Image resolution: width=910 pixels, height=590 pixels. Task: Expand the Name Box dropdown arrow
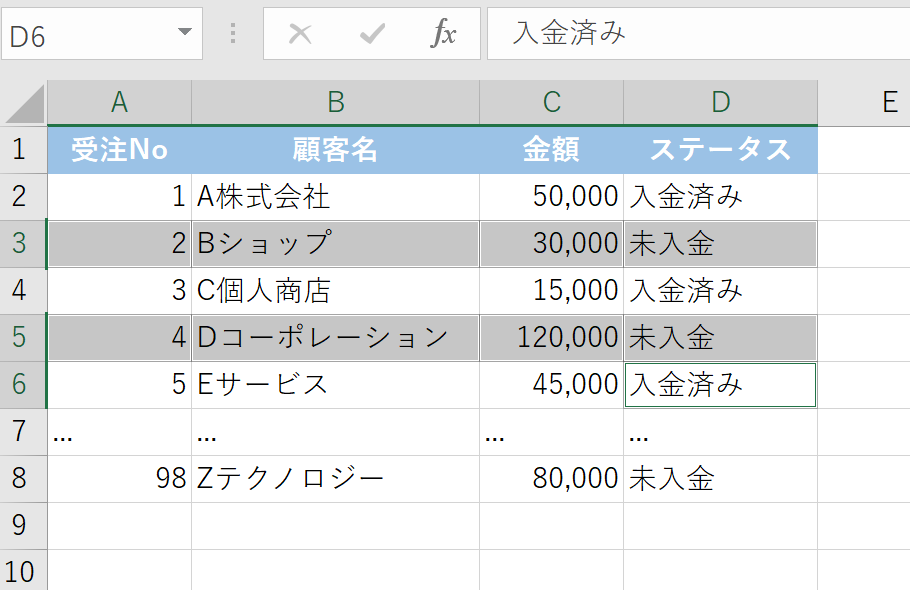click(x=184, y=32)
